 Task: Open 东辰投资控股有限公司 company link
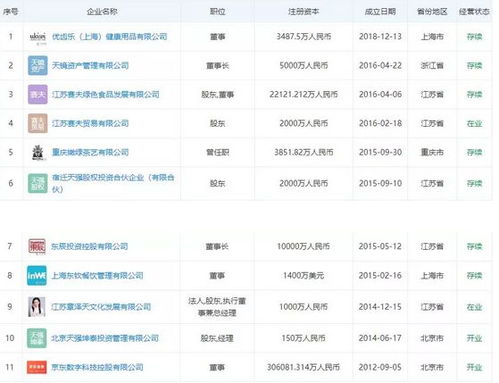[89, 247]
